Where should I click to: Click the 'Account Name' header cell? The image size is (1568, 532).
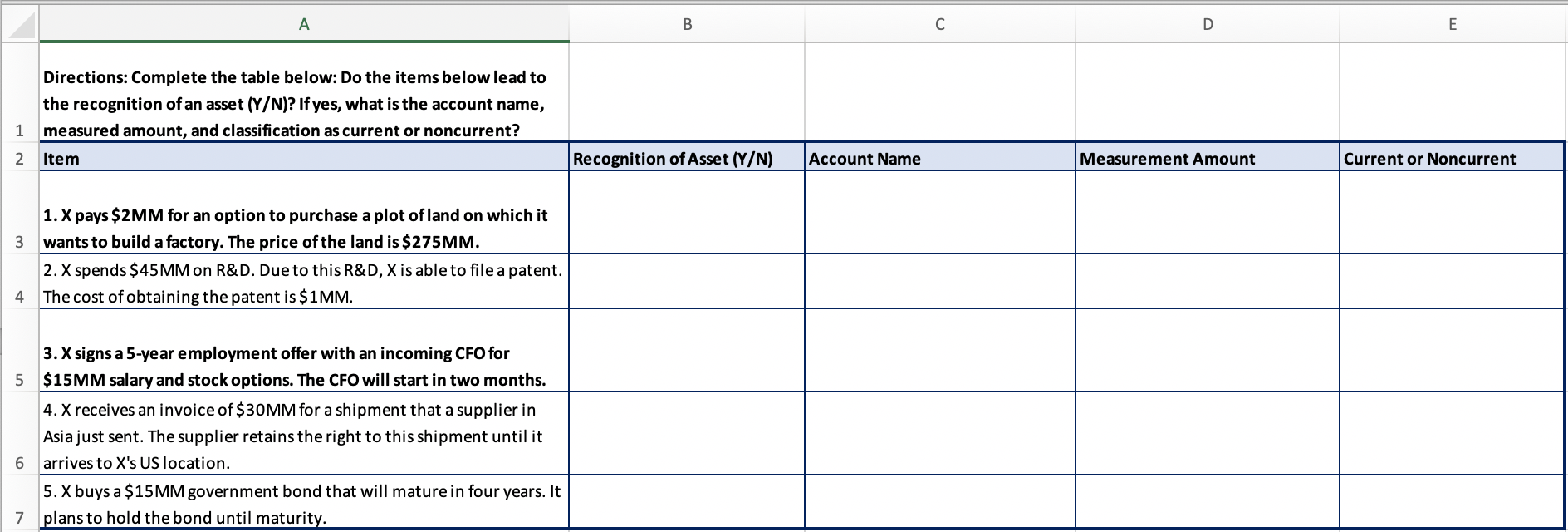point(939,157)
